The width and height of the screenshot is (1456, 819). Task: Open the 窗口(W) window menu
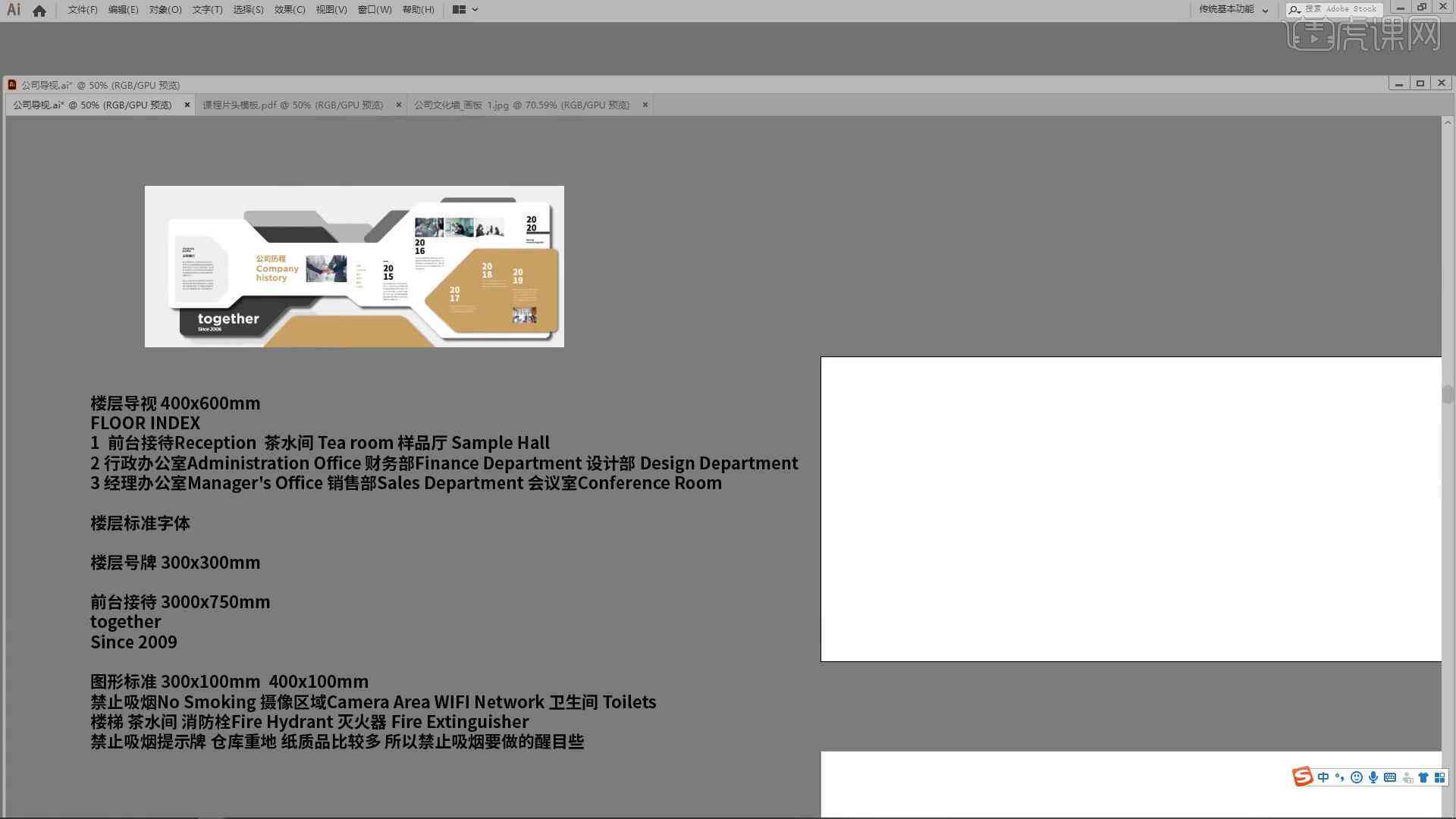point(372,9)
